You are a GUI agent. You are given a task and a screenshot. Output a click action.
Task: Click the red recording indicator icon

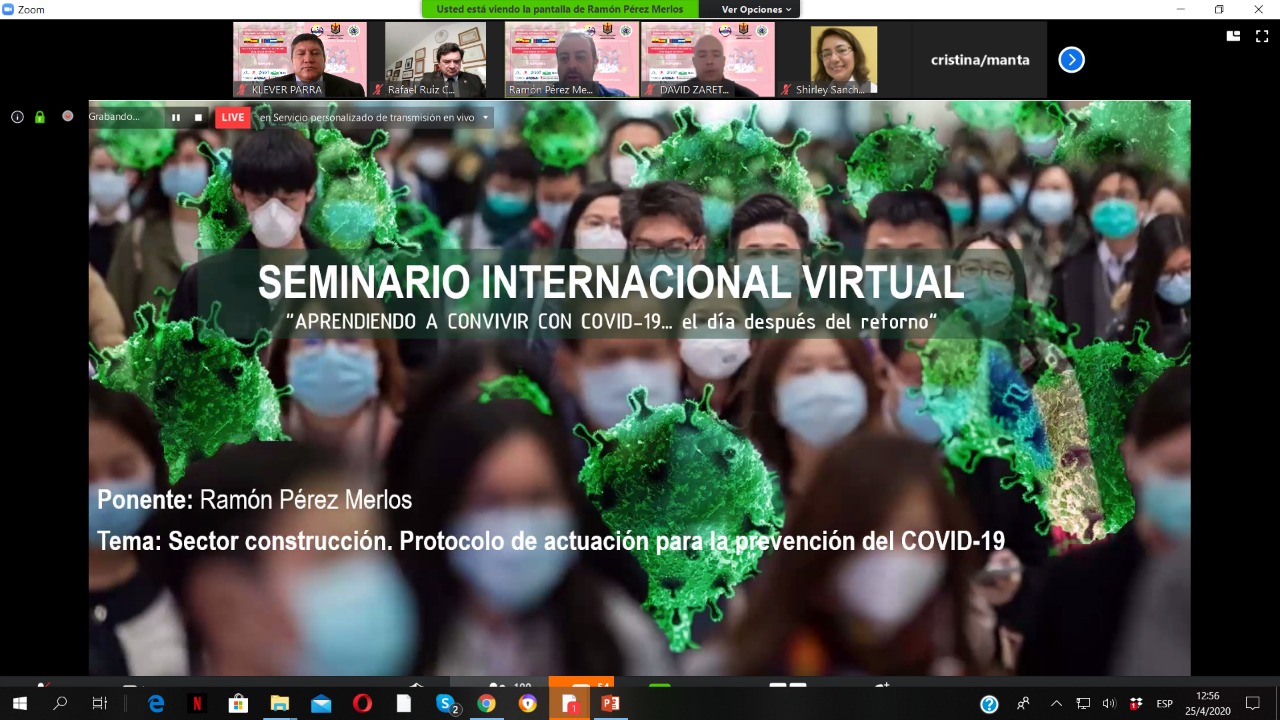pos(68,116)
